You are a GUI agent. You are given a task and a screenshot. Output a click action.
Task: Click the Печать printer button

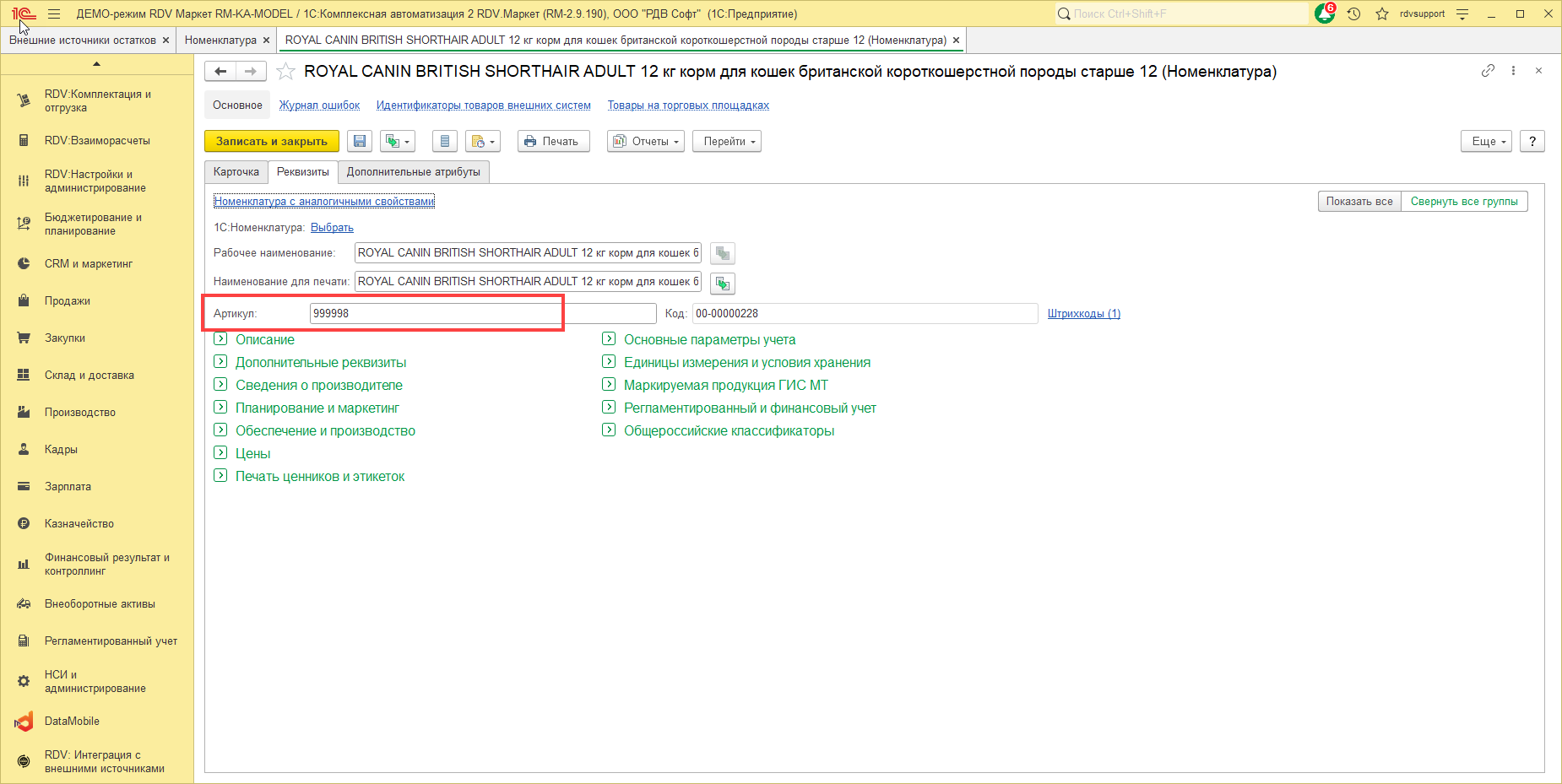pyautogui.click(x=553, y=141)
